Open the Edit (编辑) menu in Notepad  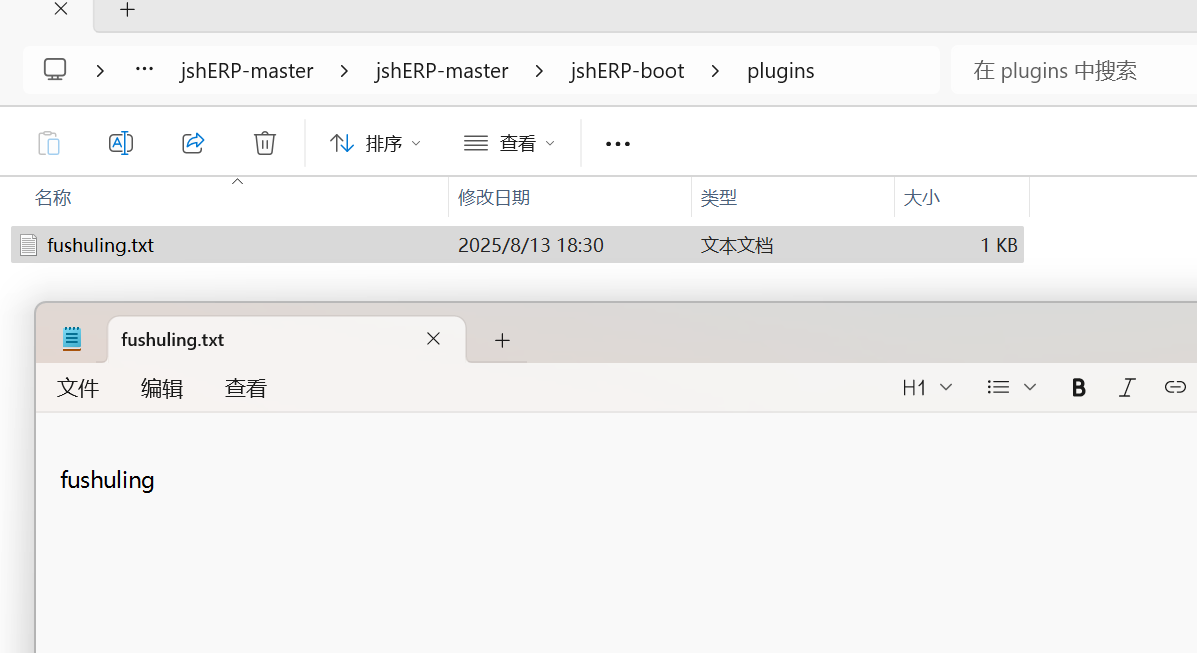click(162, 388)
